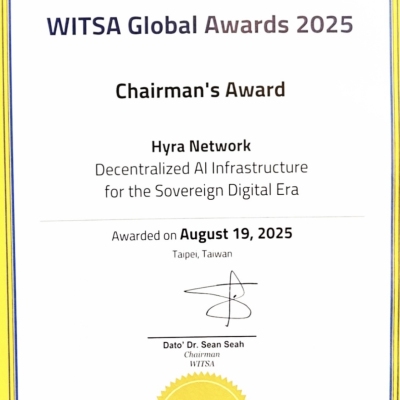The width and height of the screenshot is (400, 400).
Task: Click the italic 'Chairman' title under the name
Action: click(202, 355)
